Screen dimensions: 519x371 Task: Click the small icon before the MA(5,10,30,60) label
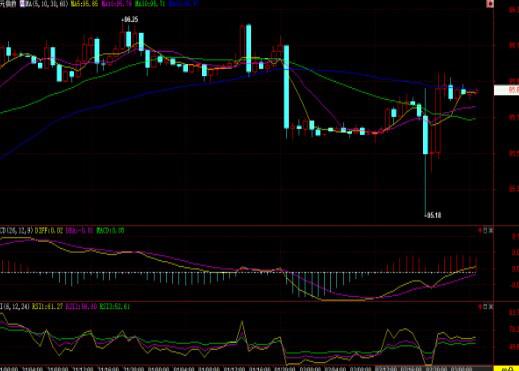(x=22, y=4)
